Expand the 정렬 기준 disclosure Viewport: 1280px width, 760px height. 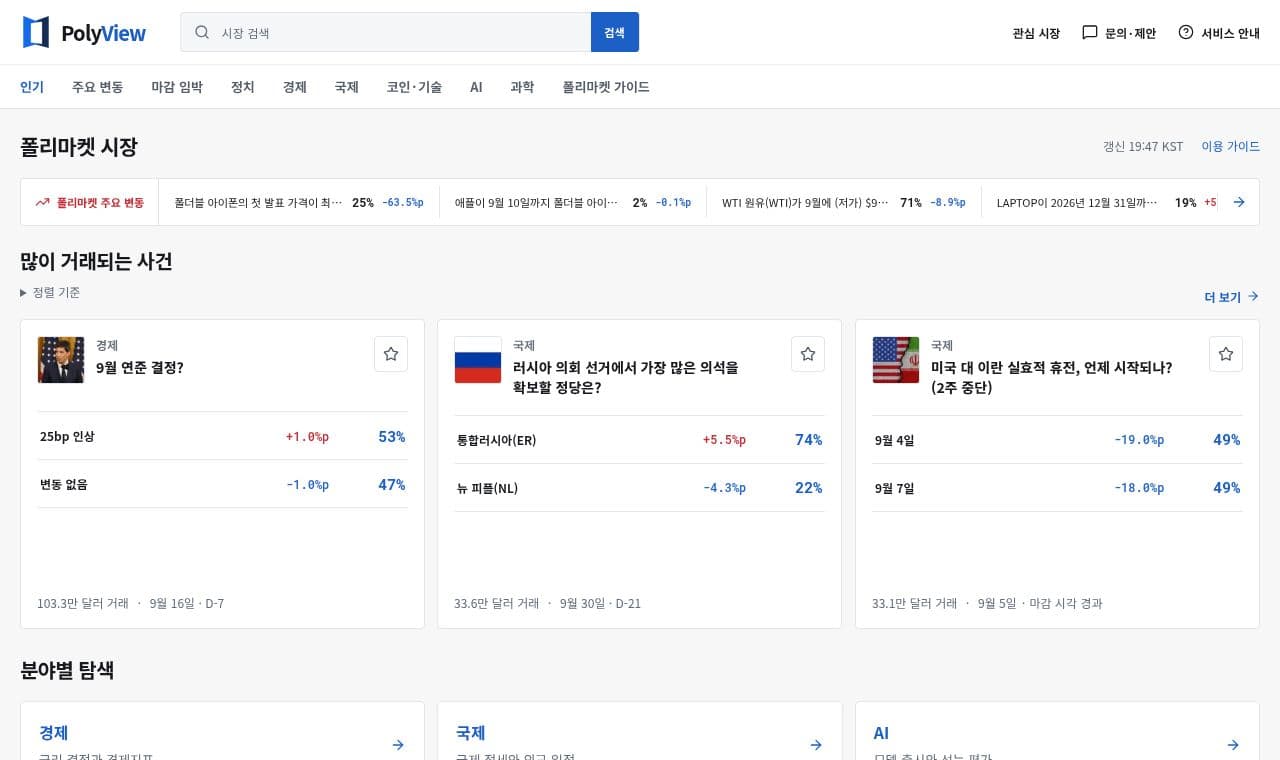point(50,293)
